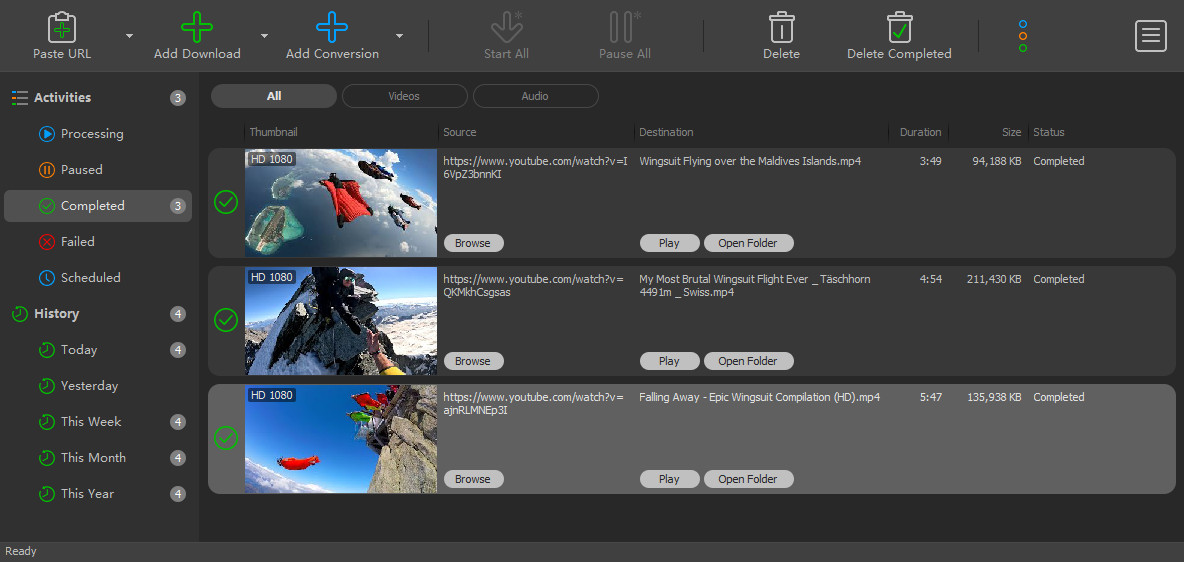
Task: Click the green Add Download plus icon
Action: tap(197, 27)
